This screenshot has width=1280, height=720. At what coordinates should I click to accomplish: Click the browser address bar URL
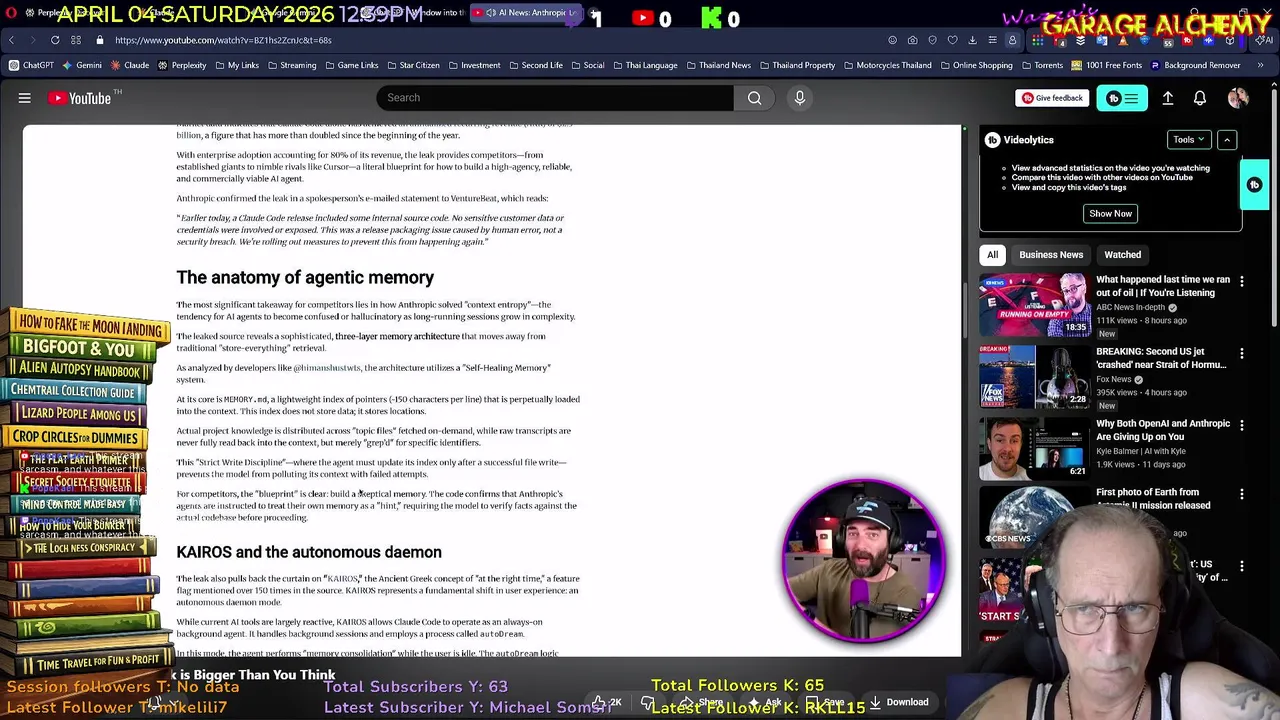223,40
